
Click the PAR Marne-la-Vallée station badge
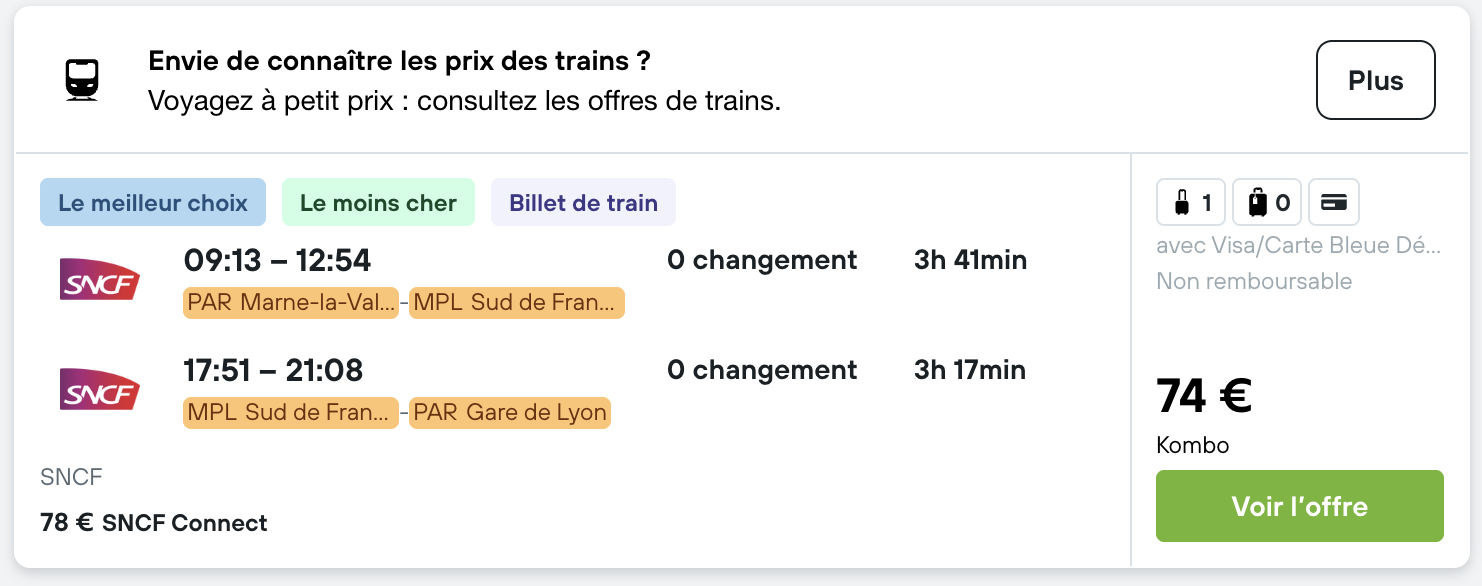[291, 303]
